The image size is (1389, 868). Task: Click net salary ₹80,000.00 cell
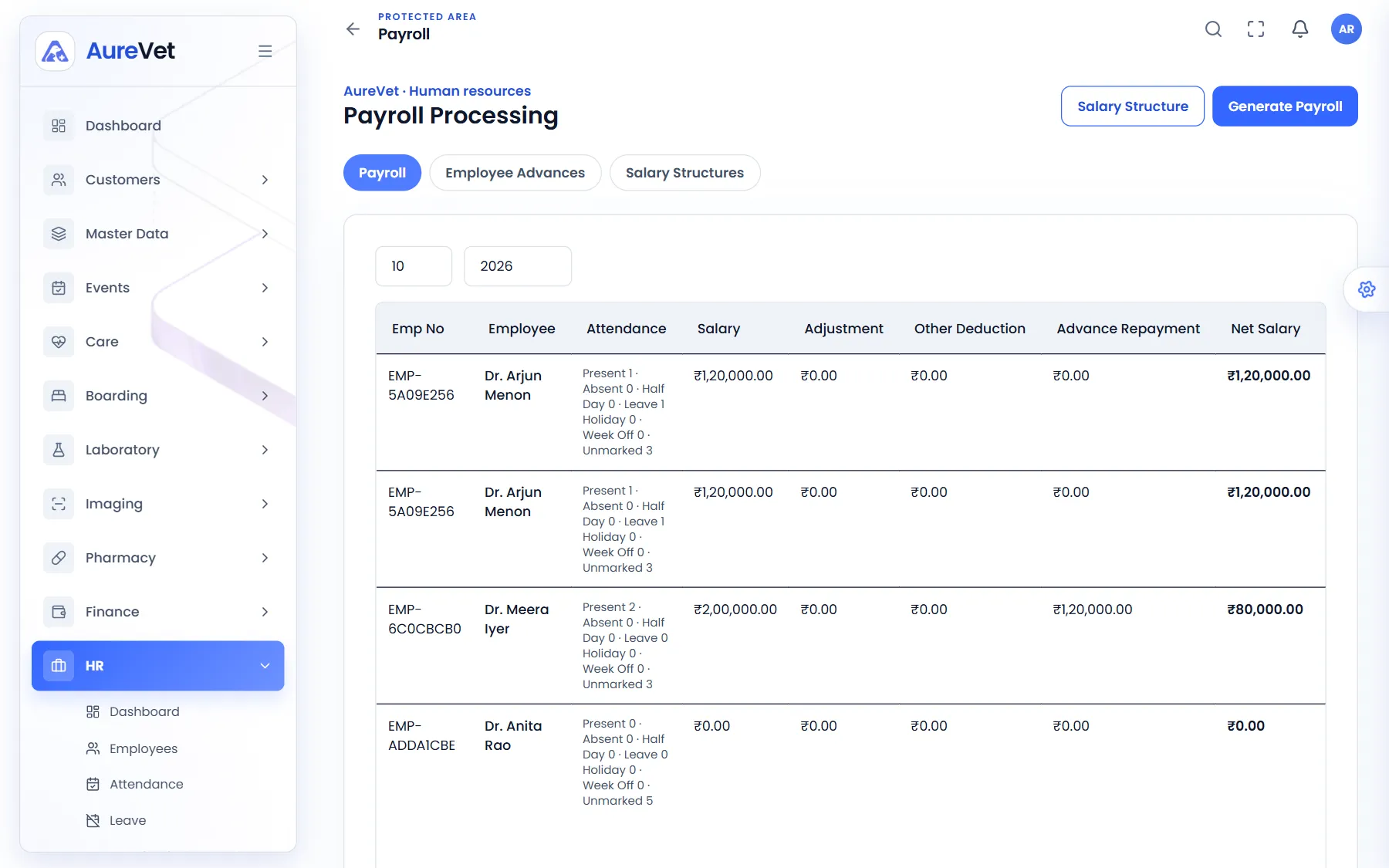click(x=1265, y=610)
